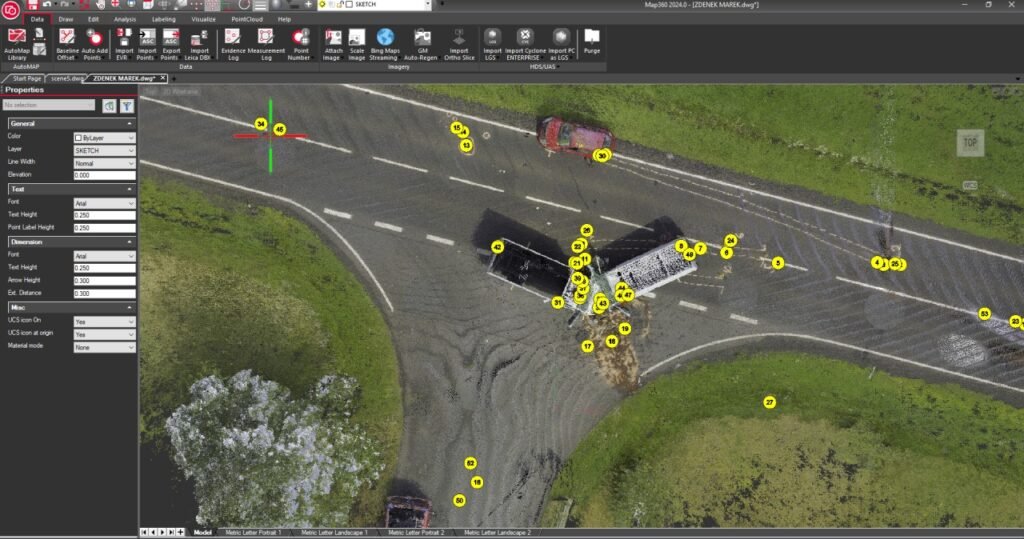This screenshot has height=539, width=1024.
Task: Open the Material mode dropdown
Action: pyautogui.click(x=103, y=347)
